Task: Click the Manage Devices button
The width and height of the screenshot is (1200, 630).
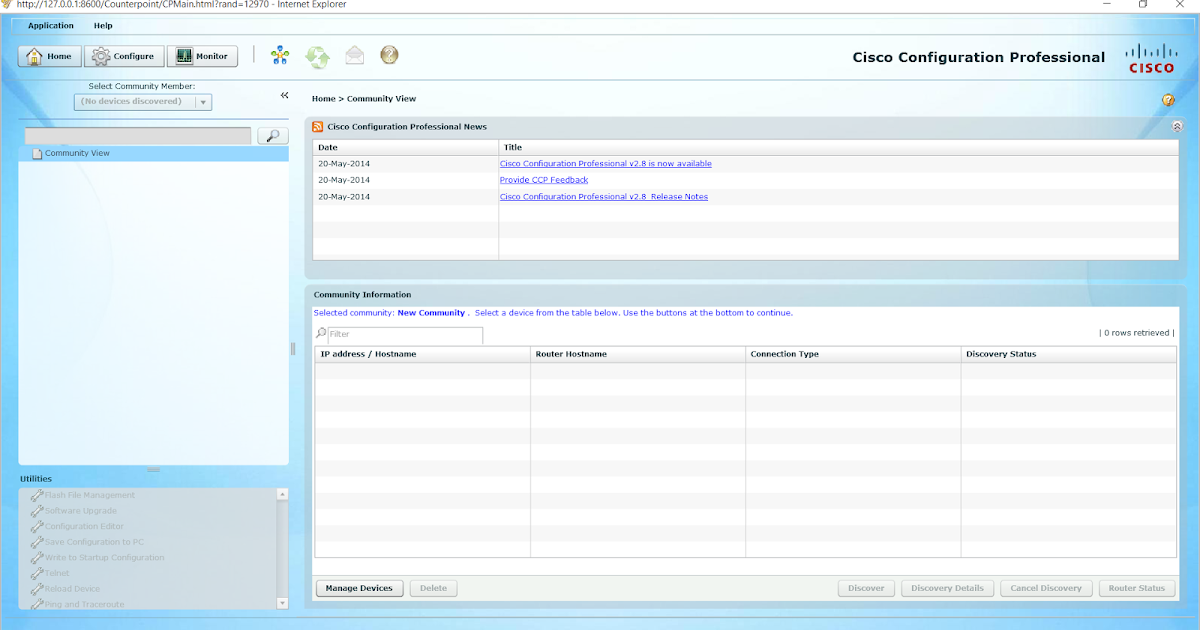Action: pos(360,588)
